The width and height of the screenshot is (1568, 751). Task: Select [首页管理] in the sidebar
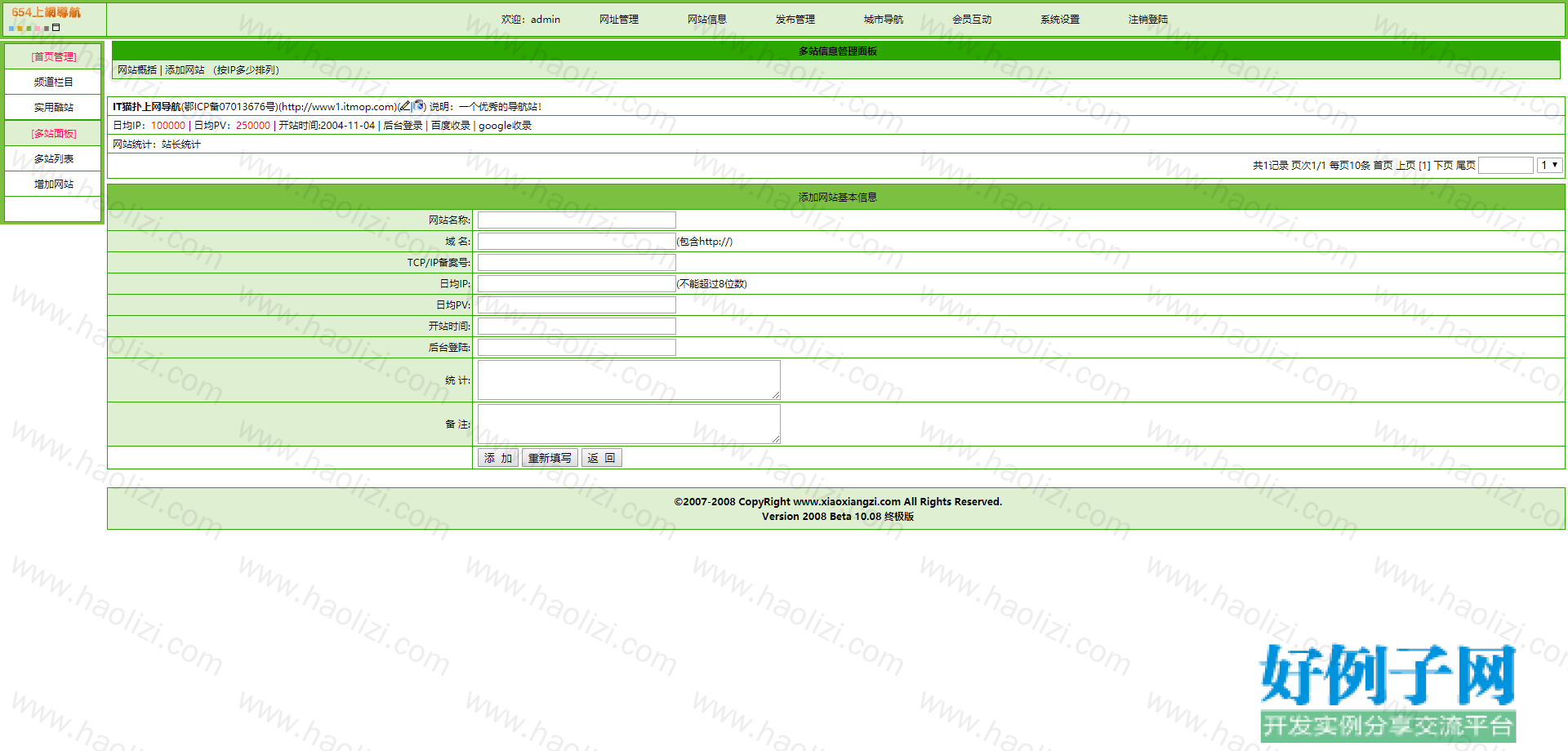(54, 57)
